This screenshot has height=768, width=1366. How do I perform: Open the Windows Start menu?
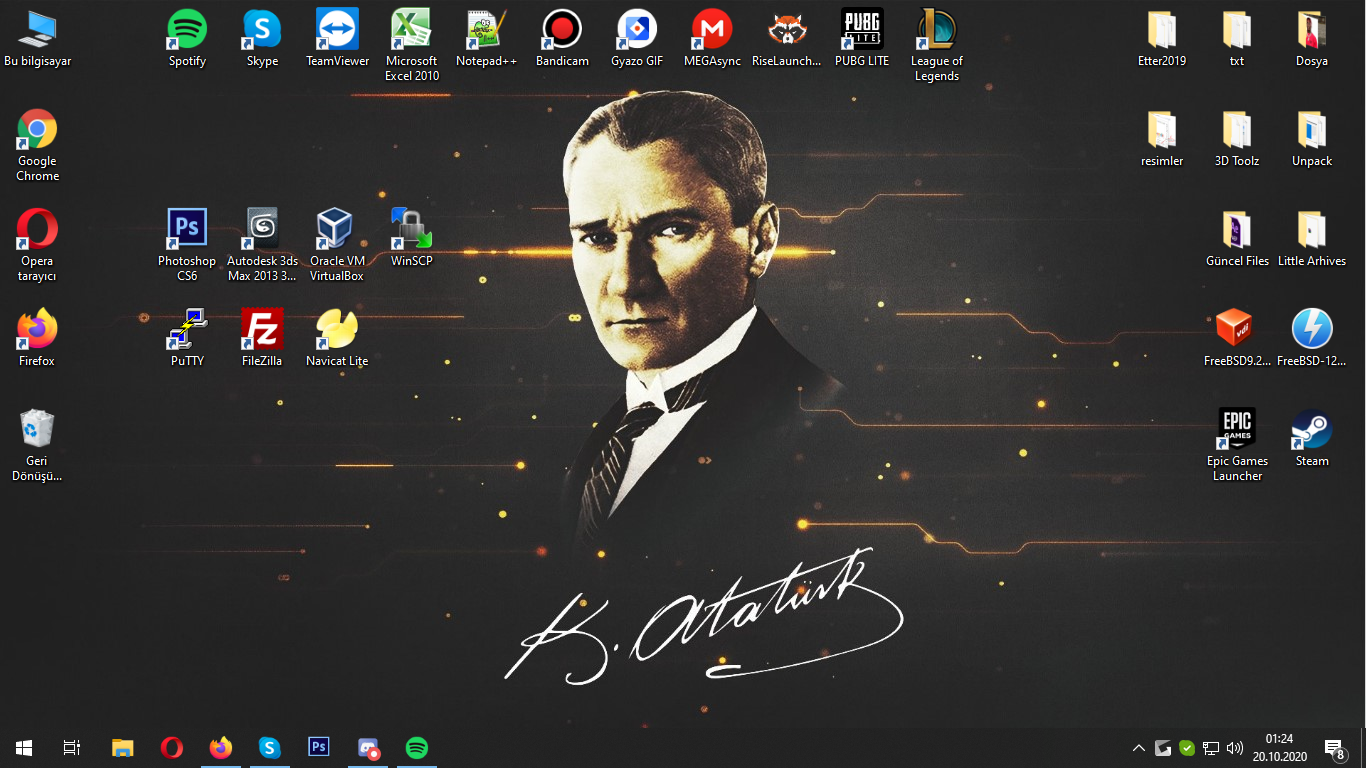[24, 748]
